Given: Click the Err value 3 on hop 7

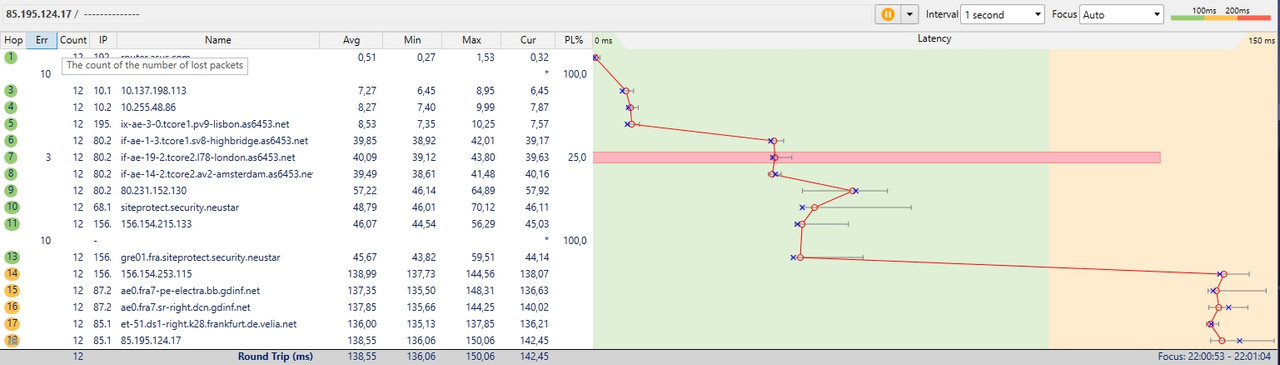Looking at the screenshot, I should tap(48, 157).
